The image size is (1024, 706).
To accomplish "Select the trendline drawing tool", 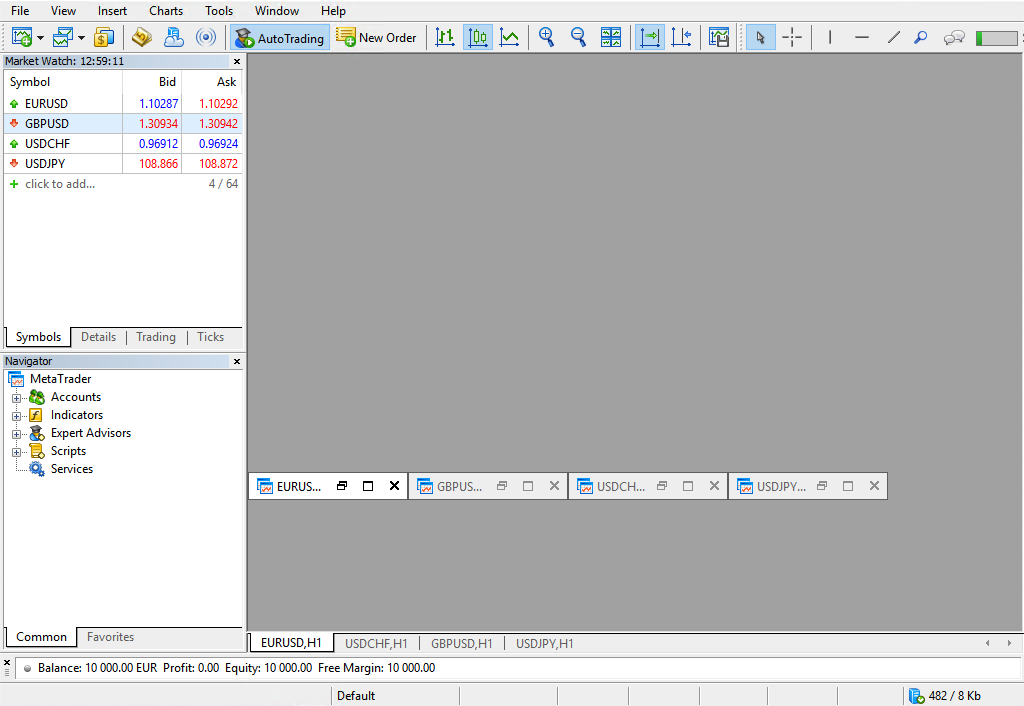I will pos(893,37).
